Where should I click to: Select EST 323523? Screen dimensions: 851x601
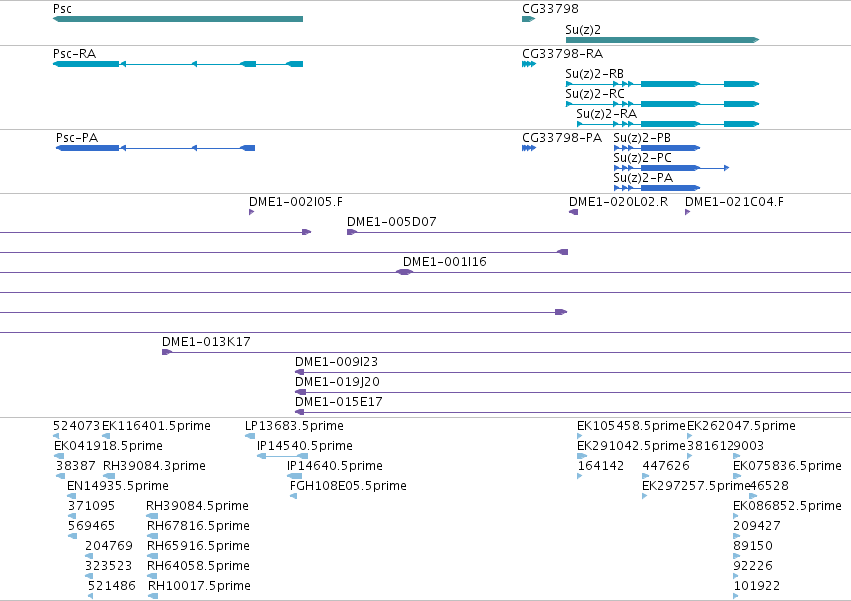(108, 566)
